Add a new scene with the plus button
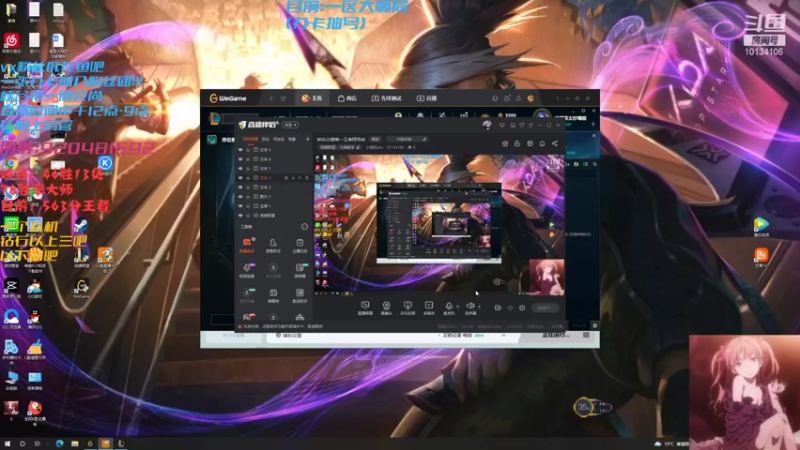The image size is (800, 450). point(308,139)
